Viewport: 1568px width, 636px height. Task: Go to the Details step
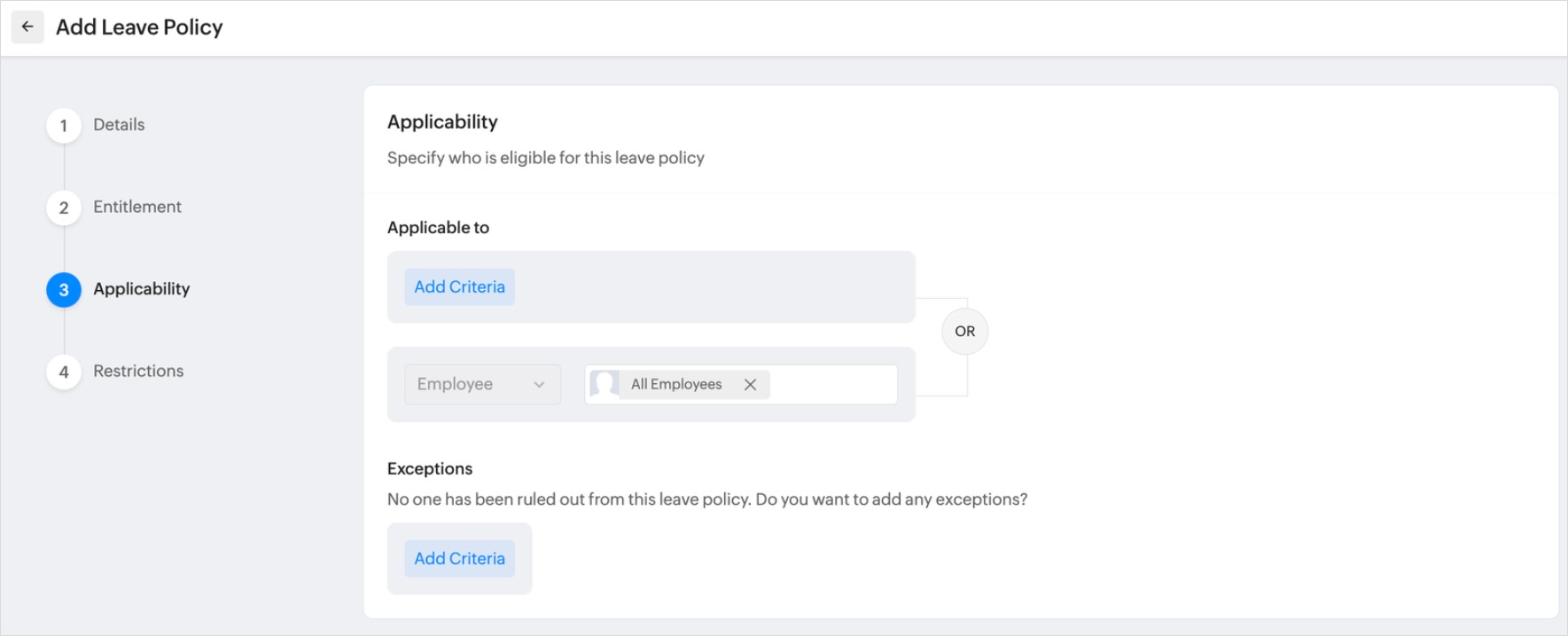click(119, 125)
